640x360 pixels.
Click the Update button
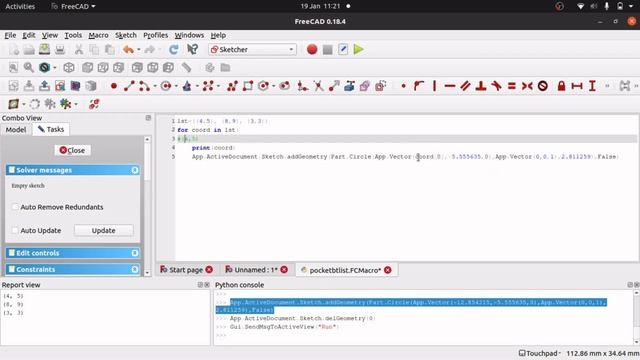(104, 231)
